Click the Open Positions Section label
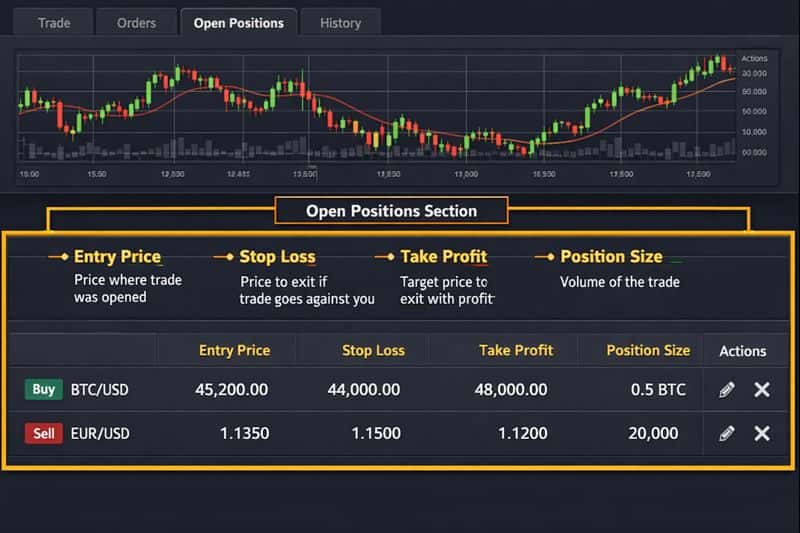Screen dimensions: 800x533 pyautogui.click(x=391, y=211)
